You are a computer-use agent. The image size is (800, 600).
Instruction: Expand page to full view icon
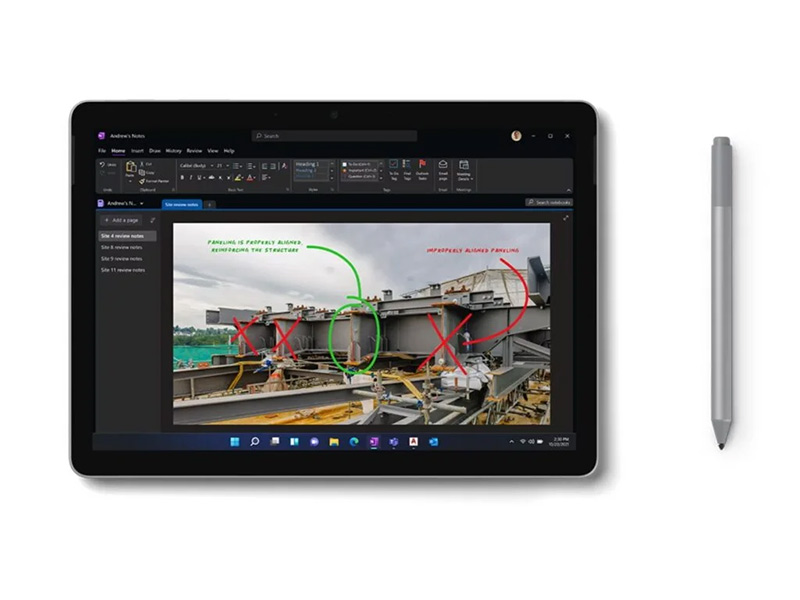(x=565, y=218)
